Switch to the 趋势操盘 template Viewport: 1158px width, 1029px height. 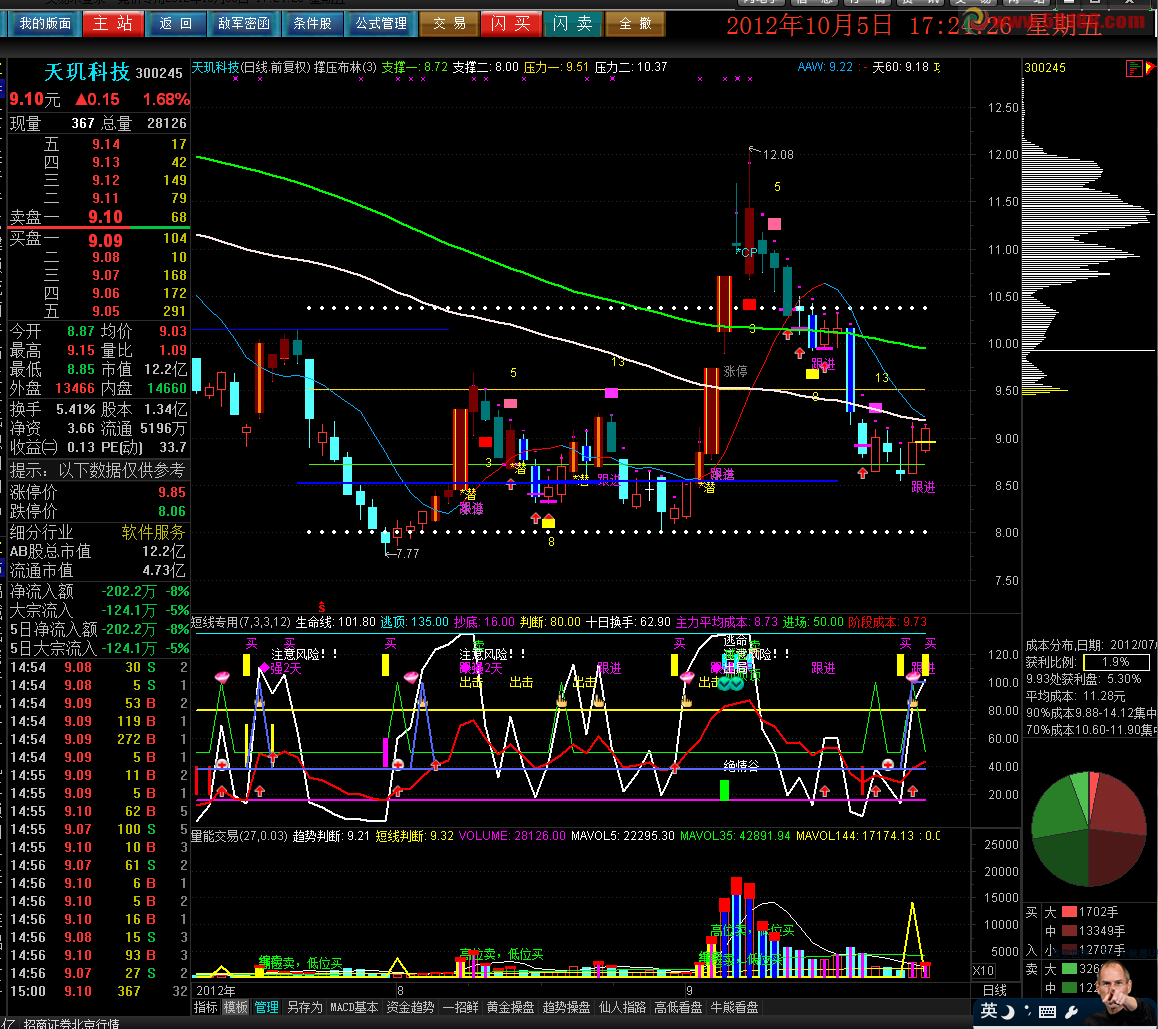click(566, 1008)
